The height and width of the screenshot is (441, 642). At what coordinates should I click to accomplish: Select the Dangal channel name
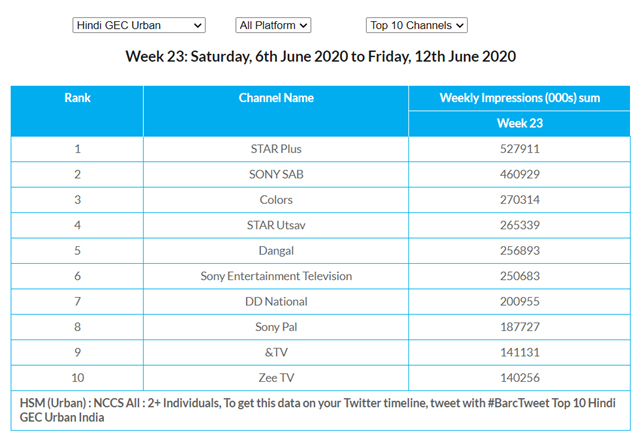coord(276,251)
